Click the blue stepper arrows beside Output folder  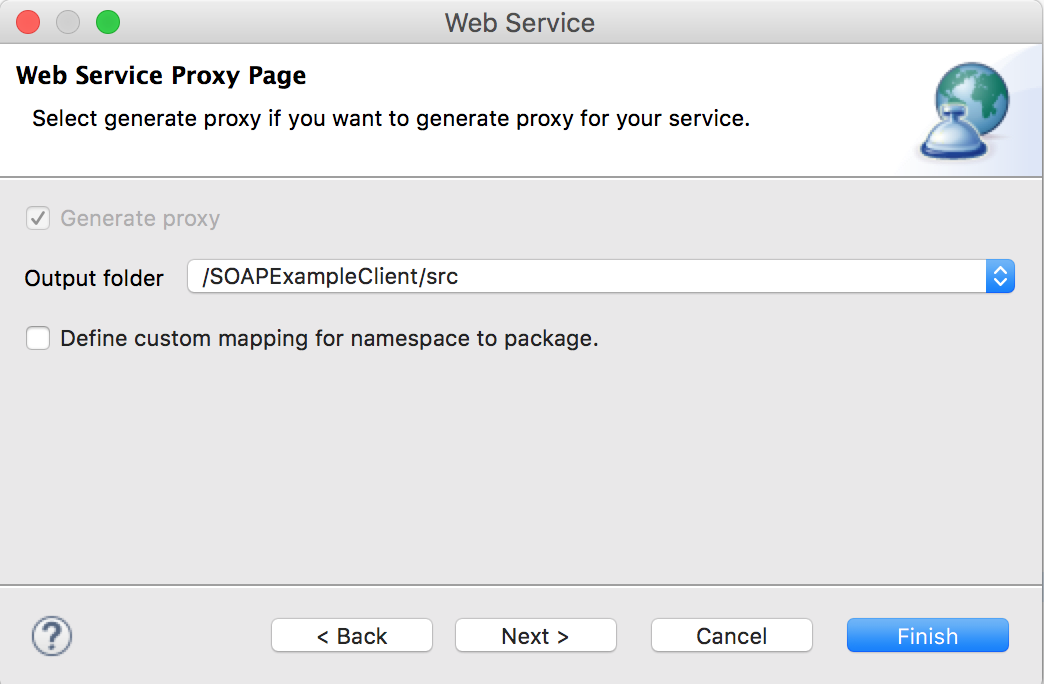(999, 276)
